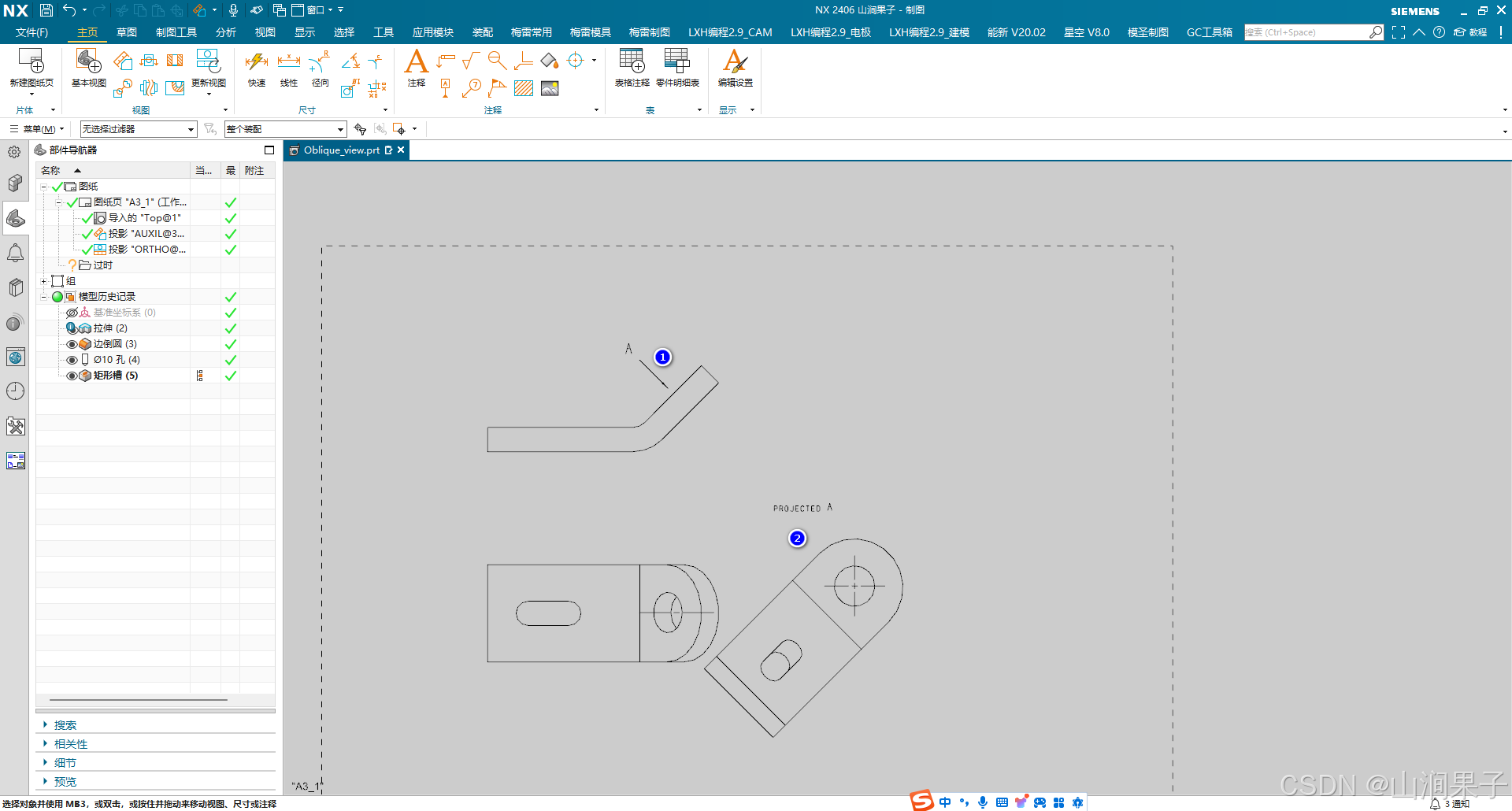The image size is (1512, 811).
Task: Open the 无选择过滤器 selection filter dropdown
Action: coord(139,129)
